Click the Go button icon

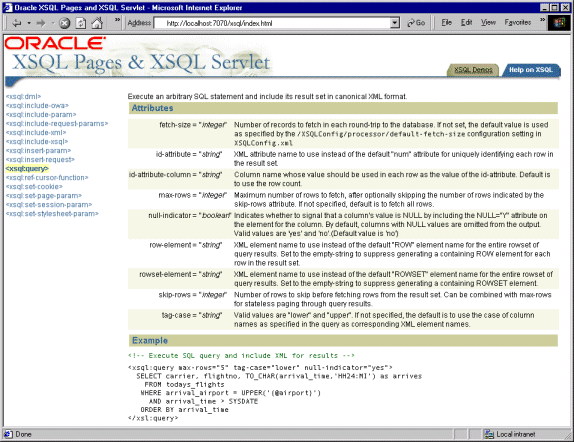(x=416, y=23)
